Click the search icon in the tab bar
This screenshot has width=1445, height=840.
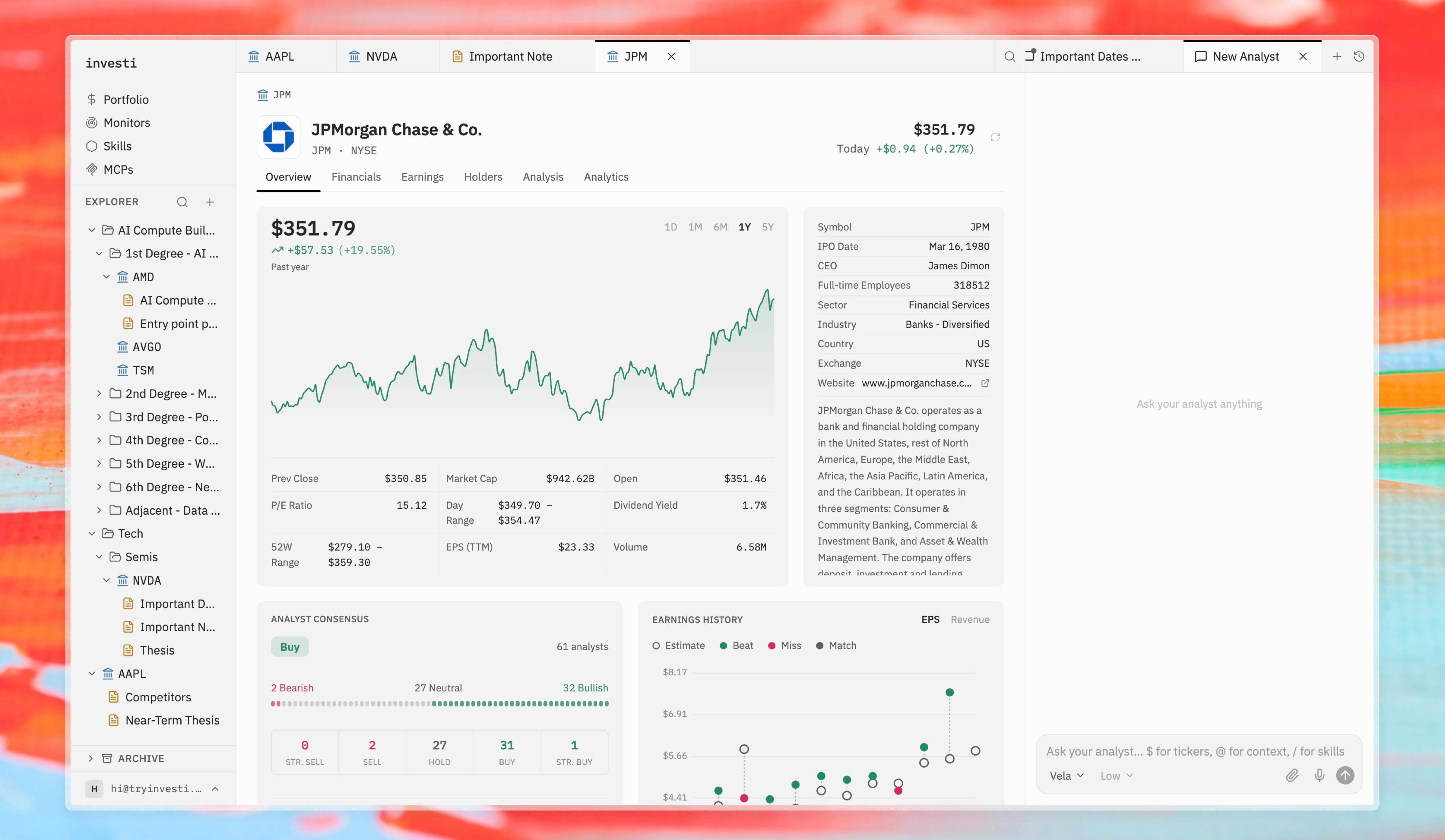(x=1010, y=56)
